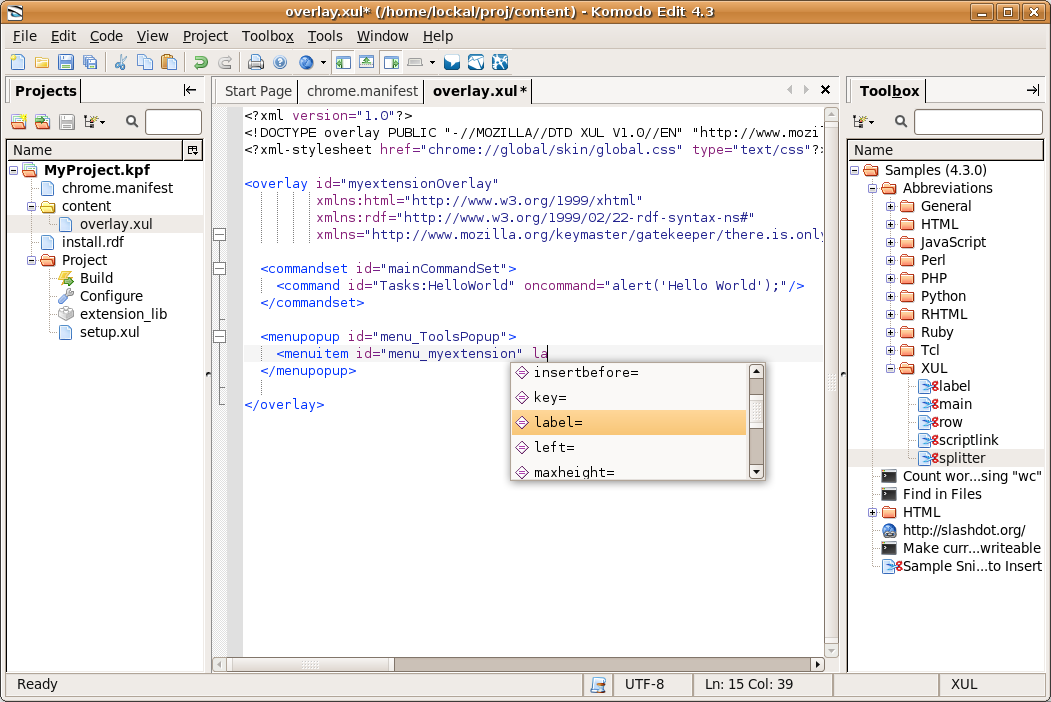
Task: Expand the JavaScript abbreviations folder
Action: [890, 242]
